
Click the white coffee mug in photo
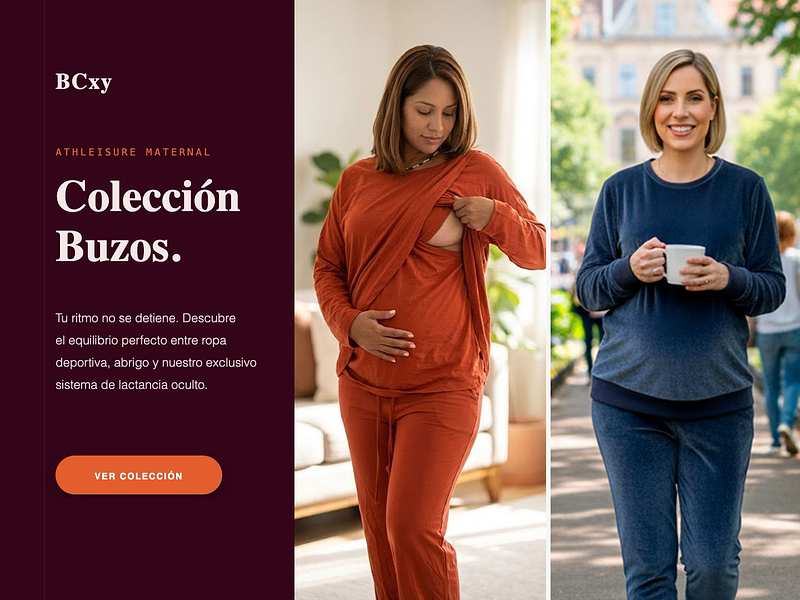point(683,264)
